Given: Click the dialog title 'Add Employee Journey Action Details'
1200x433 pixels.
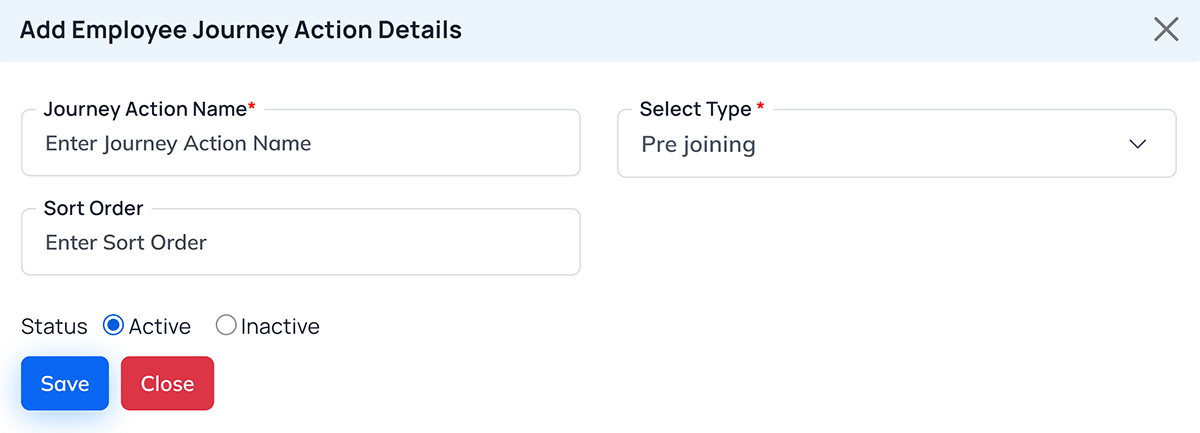Looking at the screenshot, I should pos(241,30).
